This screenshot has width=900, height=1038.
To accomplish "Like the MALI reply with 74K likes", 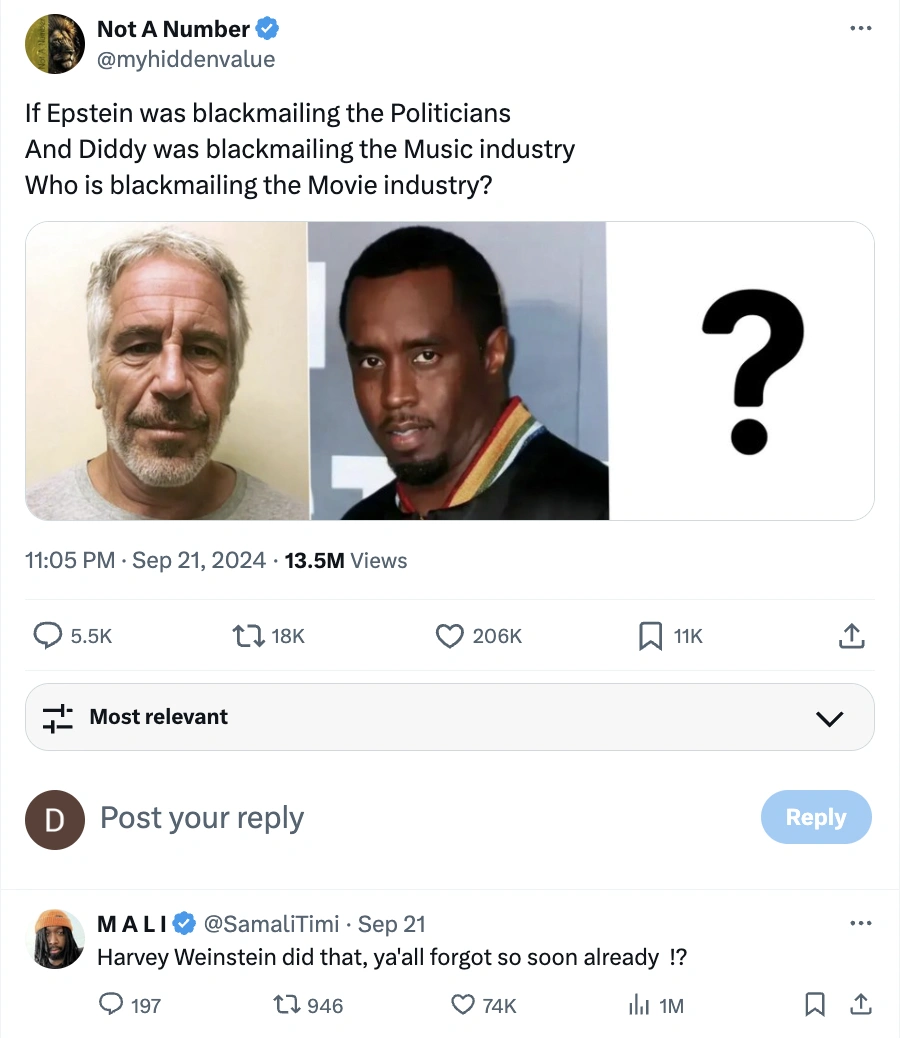I will [x=462, y=1005].
